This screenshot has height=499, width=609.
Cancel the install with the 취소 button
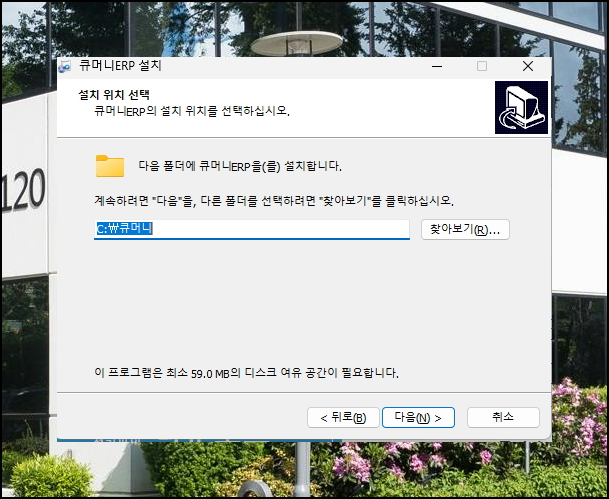coord(503,417)
